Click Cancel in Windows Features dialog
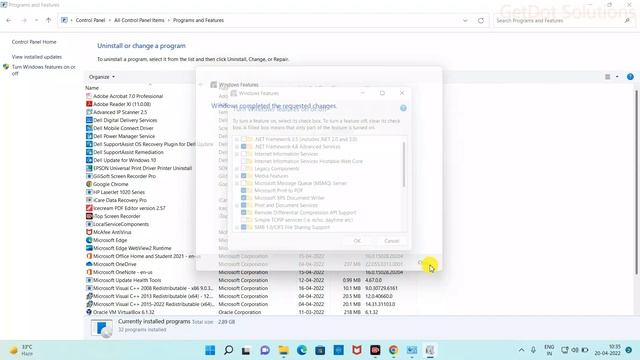 coord(391,241)
